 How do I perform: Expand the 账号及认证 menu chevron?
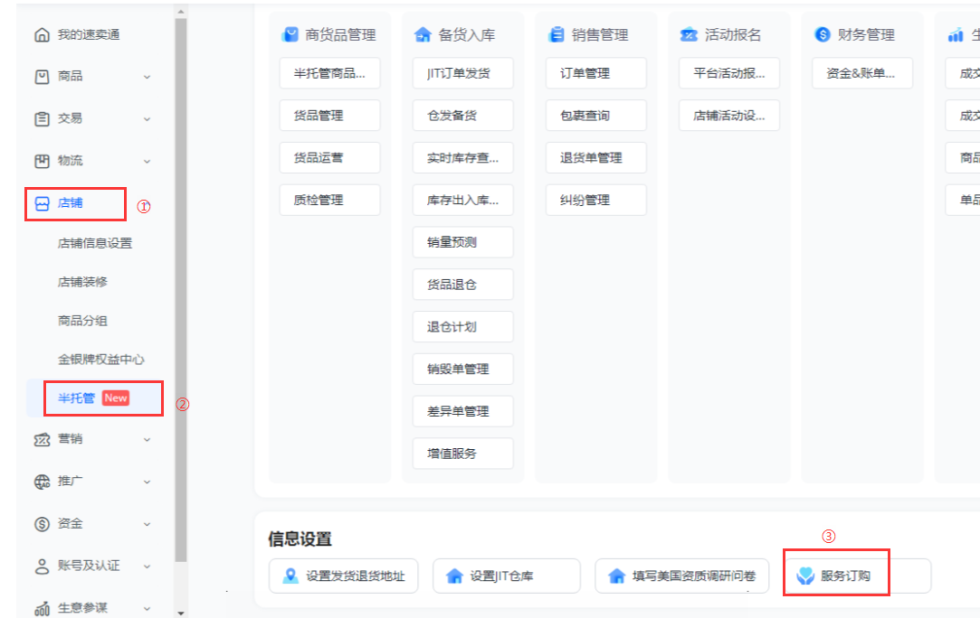pyautogui.click(x=147, y=566)
